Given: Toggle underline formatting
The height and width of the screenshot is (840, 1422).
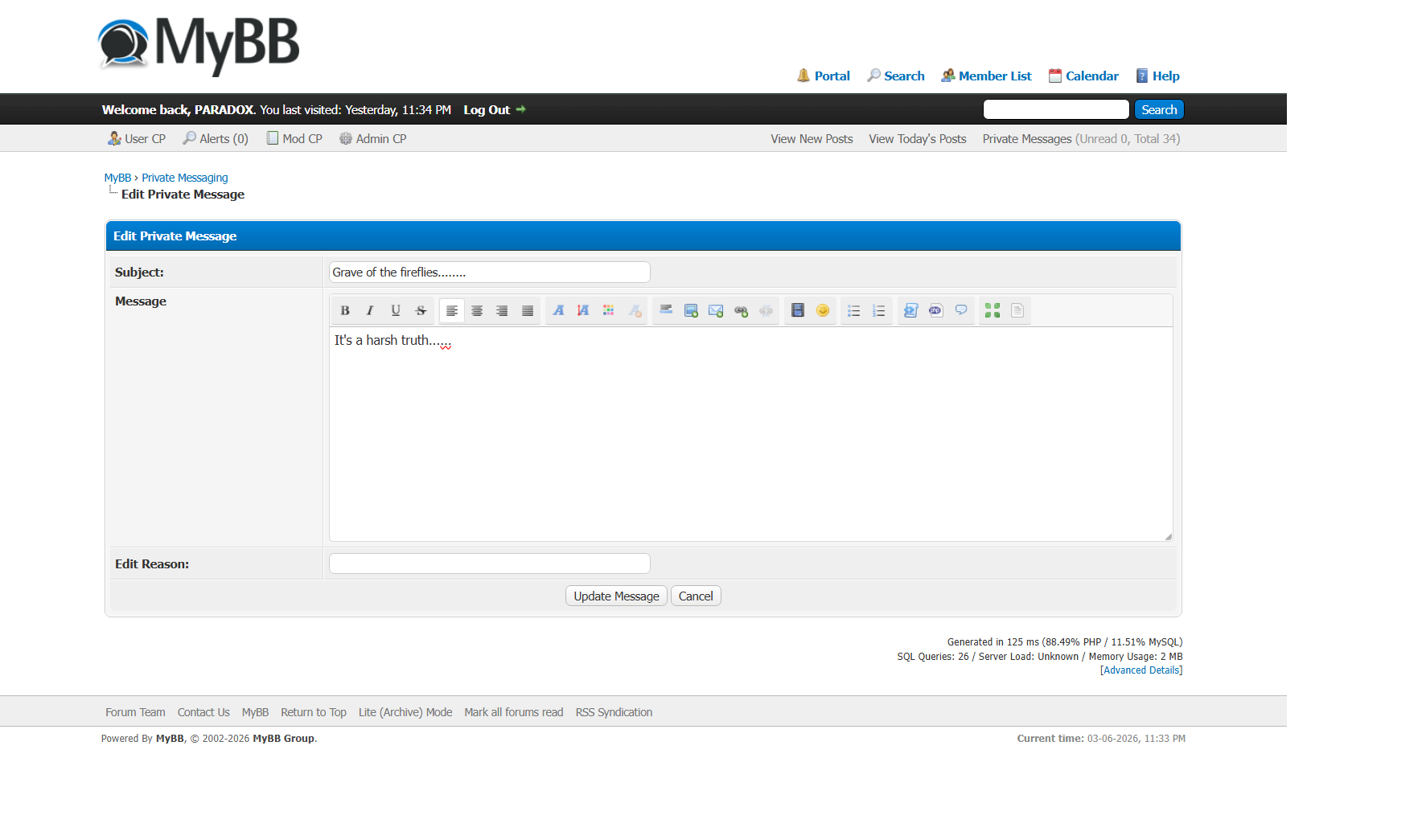Looking at the screenshot, I should click(x=396, y=310).
